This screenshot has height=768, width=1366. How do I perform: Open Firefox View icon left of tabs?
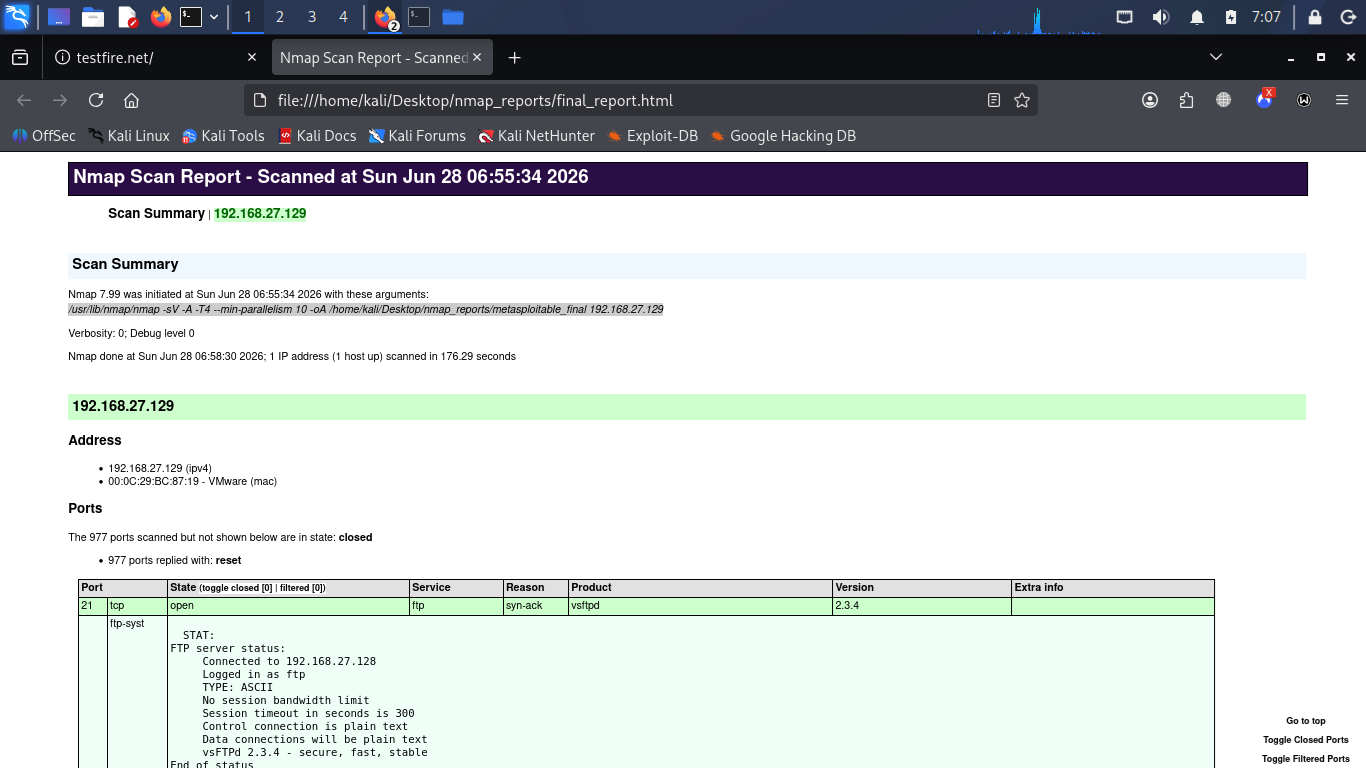point(20,58)
